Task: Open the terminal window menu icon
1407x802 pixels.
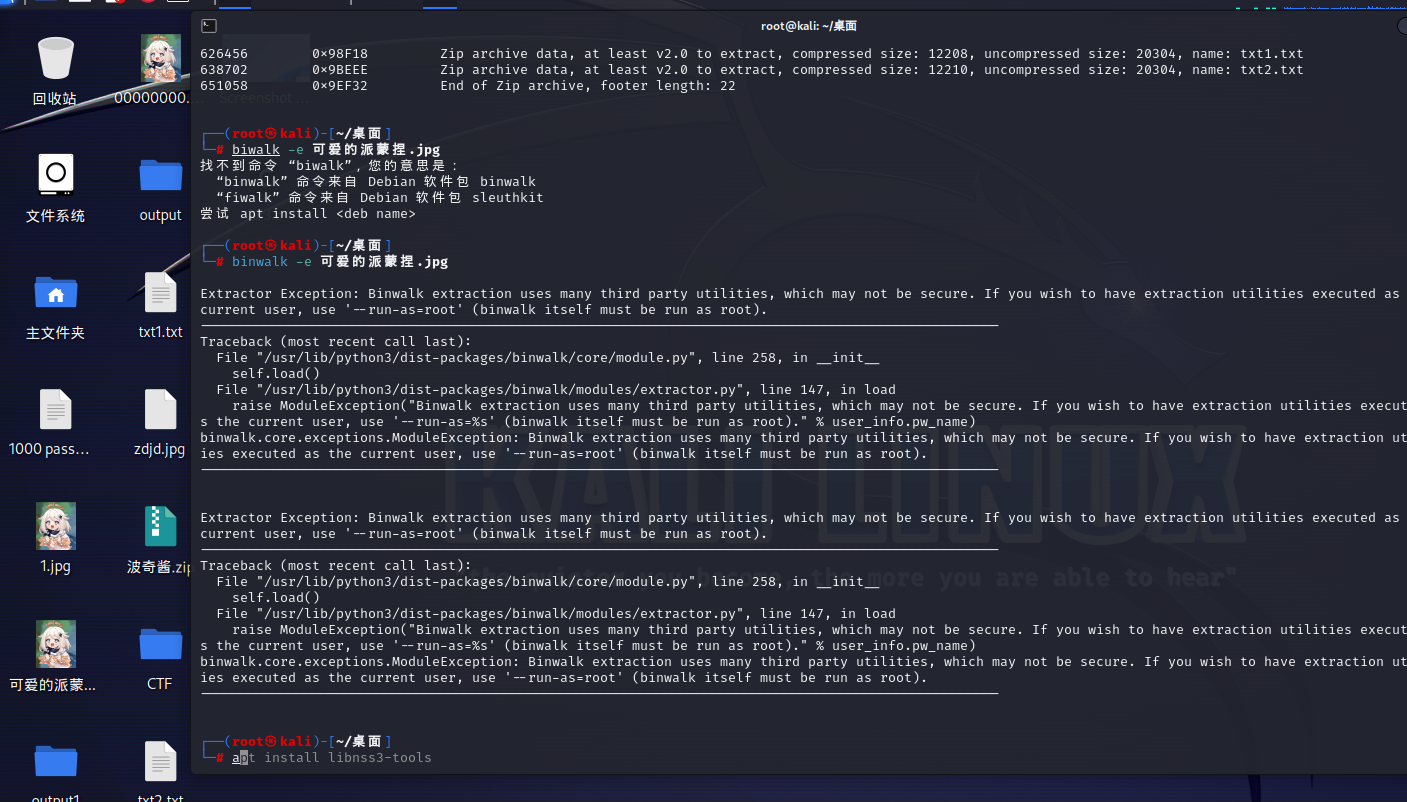Action: click(x=208, y=26)
